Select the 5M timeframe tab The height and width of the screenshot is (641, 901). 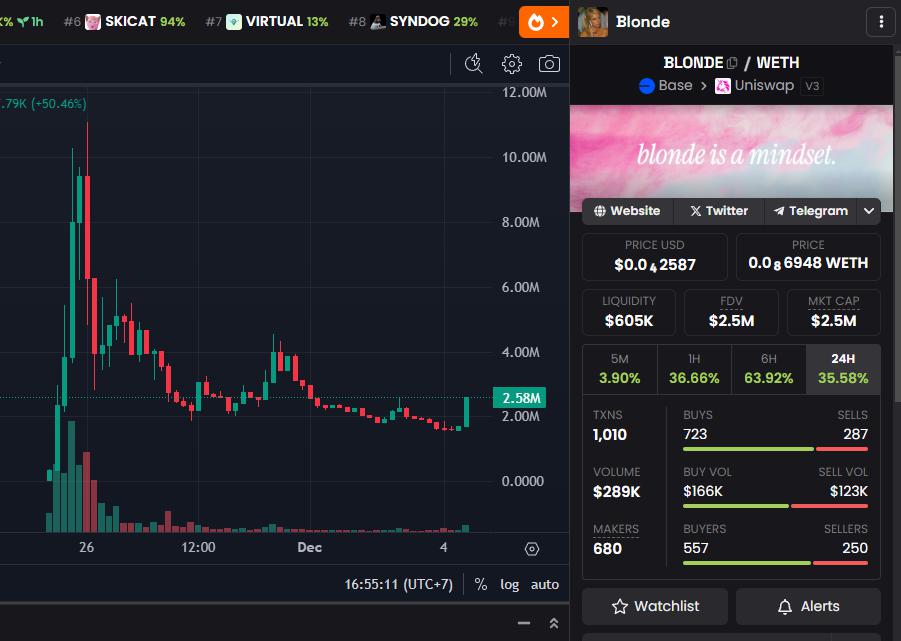pyautogui.click(x=619, y=369)
